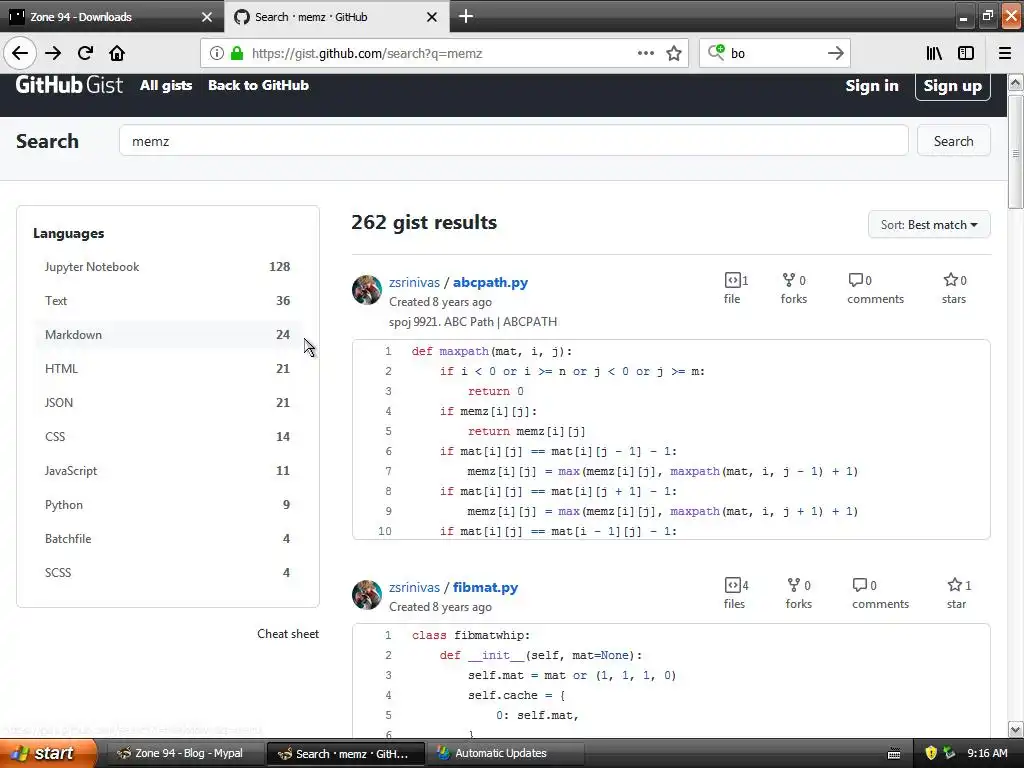Close the Zone 94 - Downloads tab
Viewport: 1024px width, 768px height.
coord(207,17)
